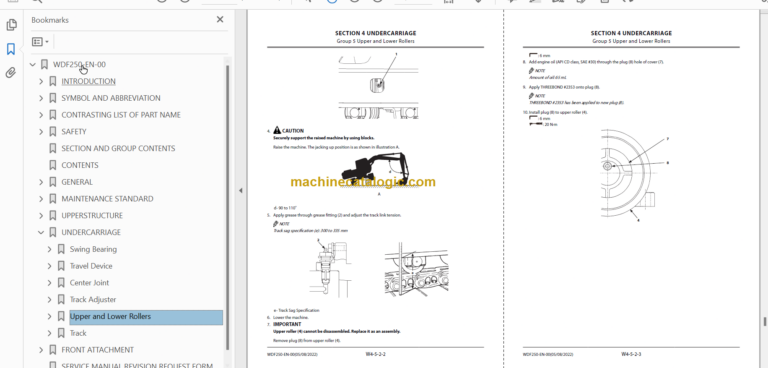Open the CONTRASTING LIST OF PART NAME bookmark
The image size is (768, 368).
(x=121, y=115)
